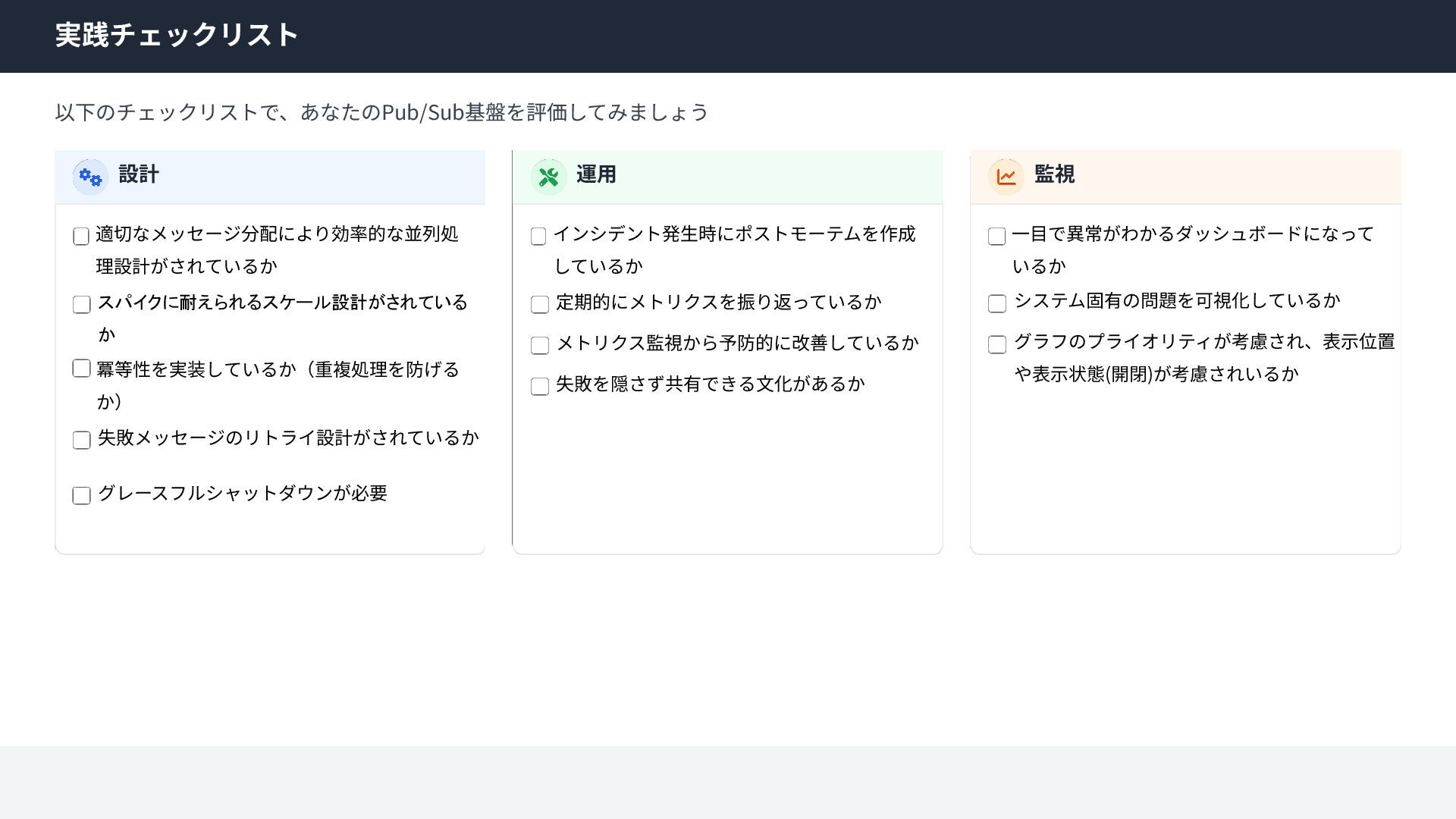
Task: Check the 適切なメッセージ分配 checkbox
Action: point(81,237)
